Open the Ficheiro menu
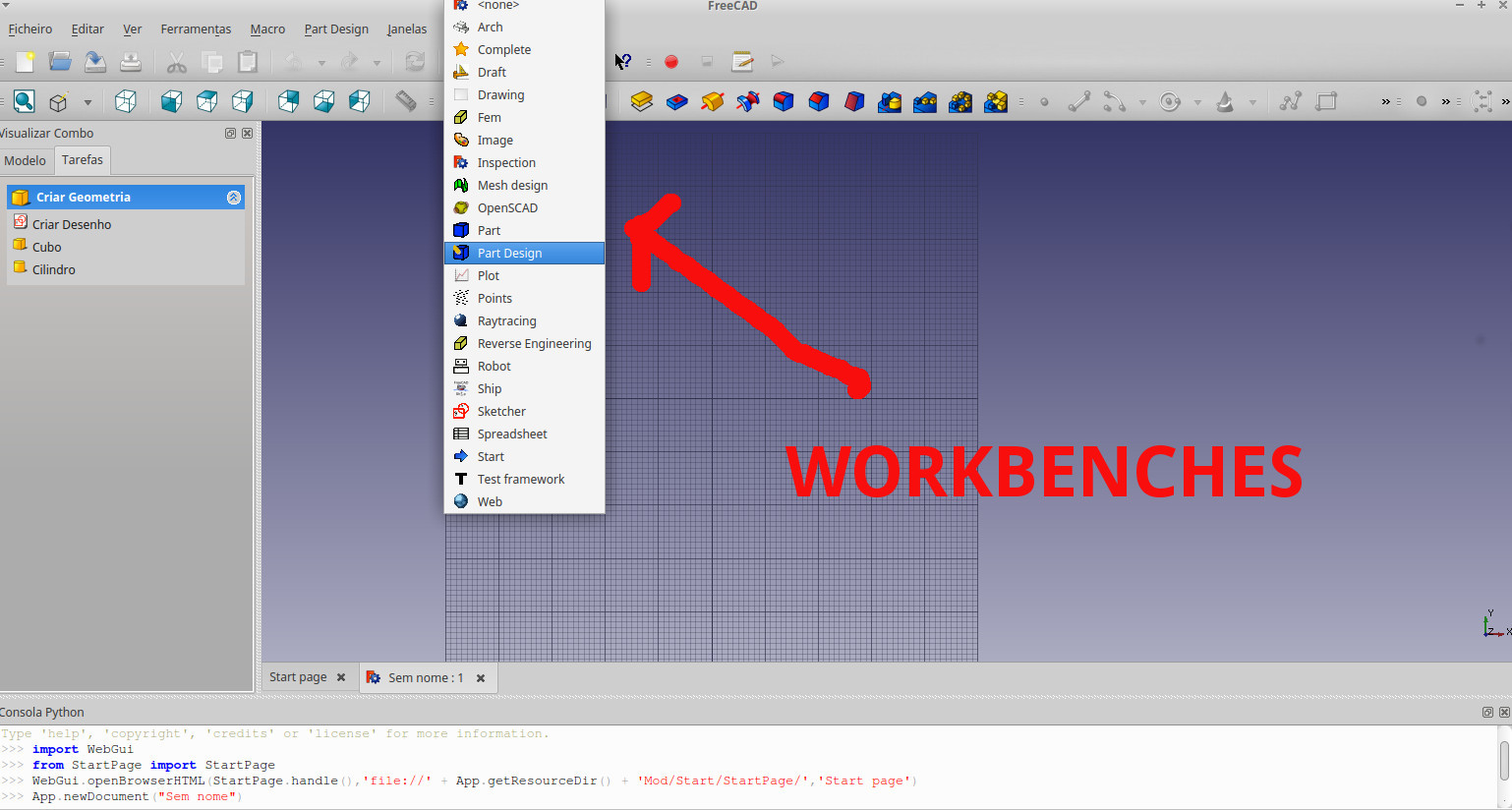The width and height of the screenshot is (1512, 810). (x=30, y=29)
